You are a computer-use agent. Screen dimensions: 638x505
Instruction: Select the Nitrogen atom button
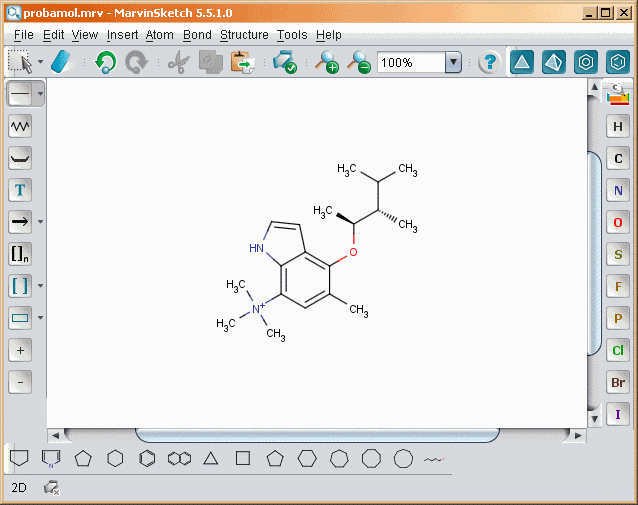[x=618, y=191]
